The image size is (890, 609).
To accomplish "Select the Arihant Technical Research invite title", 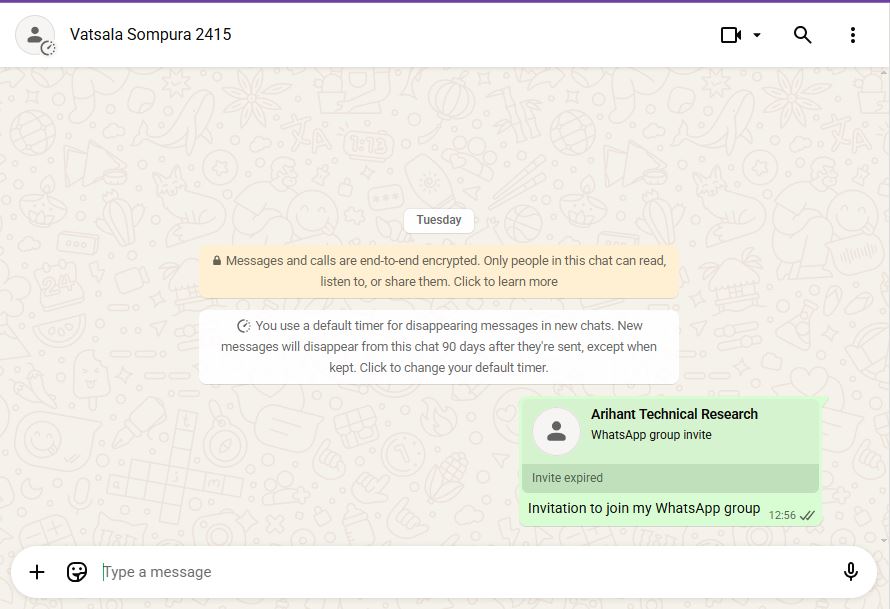I will point(674,414).
